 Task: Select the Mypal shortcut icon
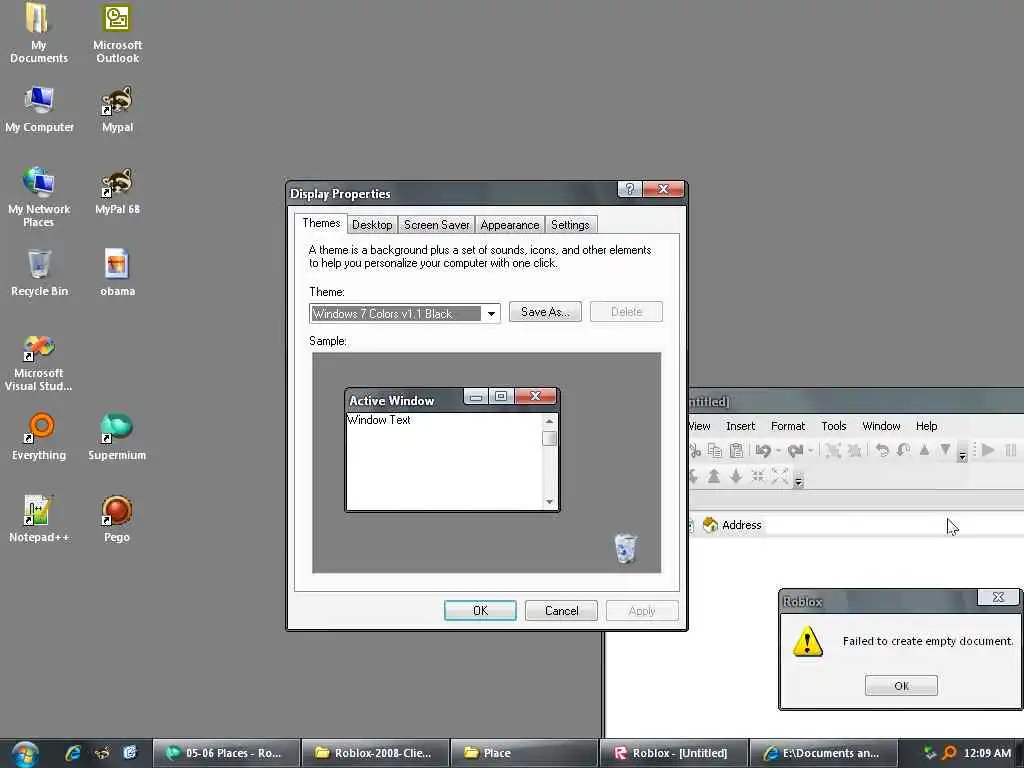pos(117,110)
